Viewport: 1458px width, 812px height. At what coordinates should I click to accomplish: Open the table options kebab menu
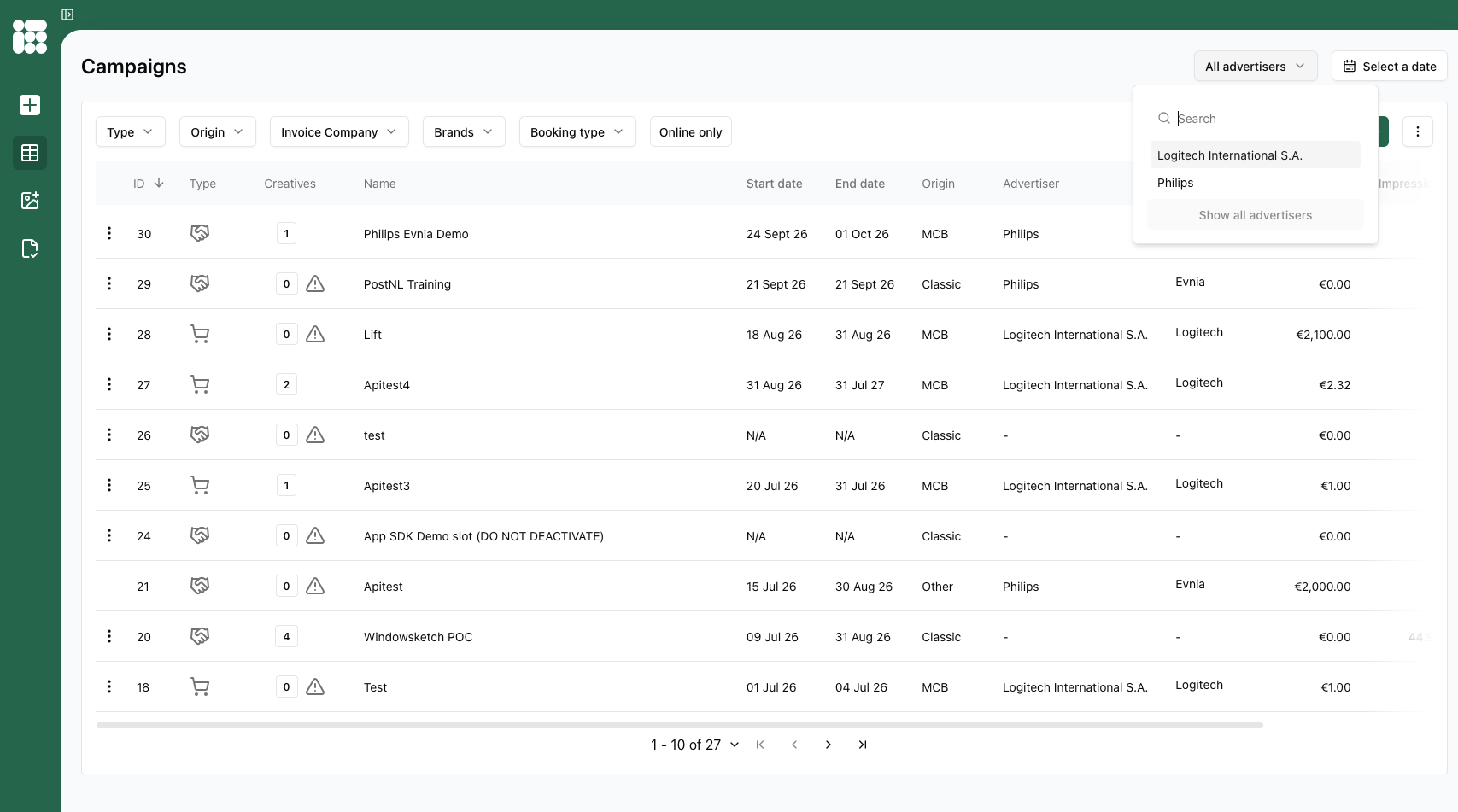[x=1417, y=131]
